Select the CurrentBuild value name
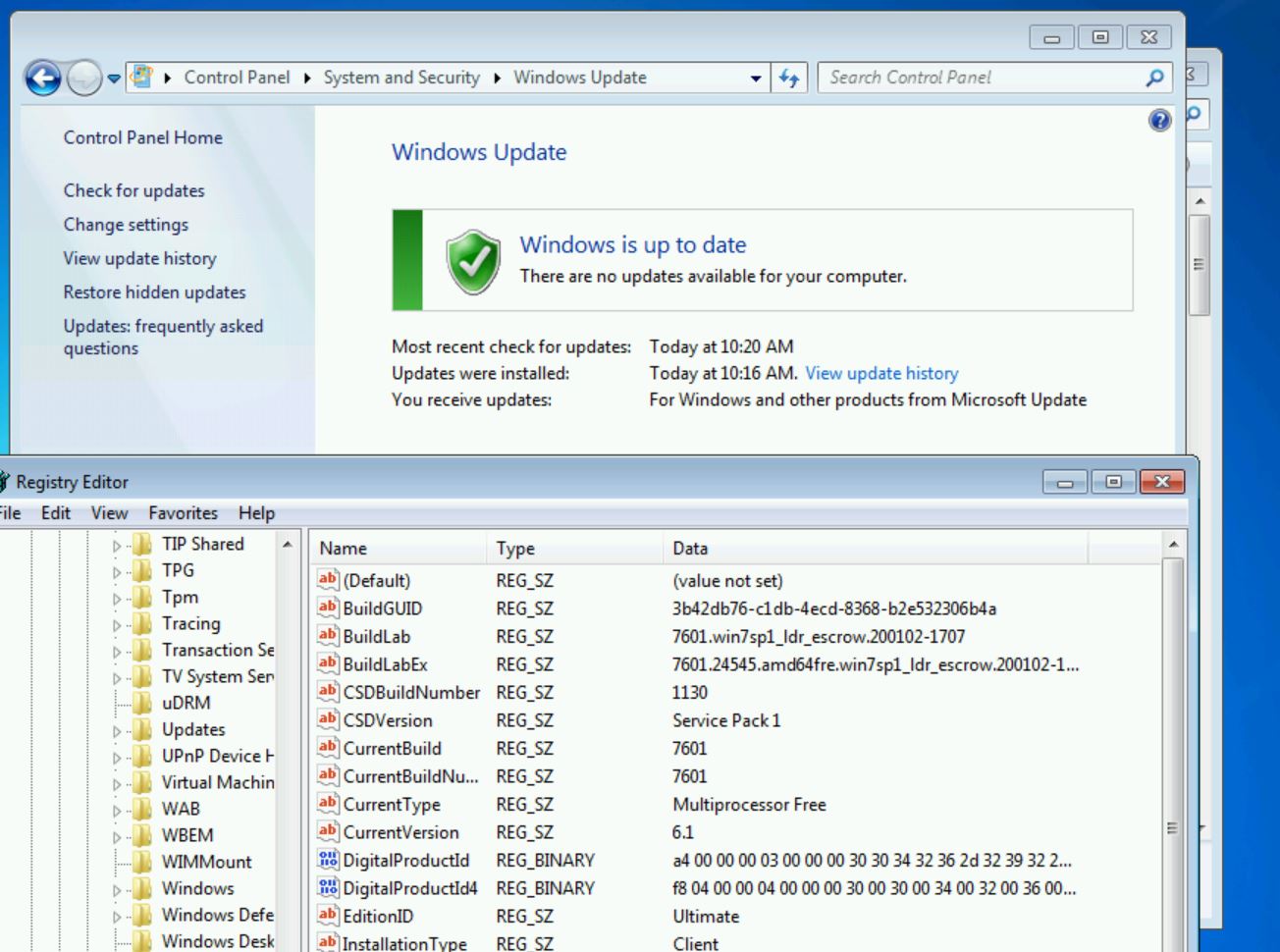This screenshot has width=1280, height=952. [x=392, y=748]
